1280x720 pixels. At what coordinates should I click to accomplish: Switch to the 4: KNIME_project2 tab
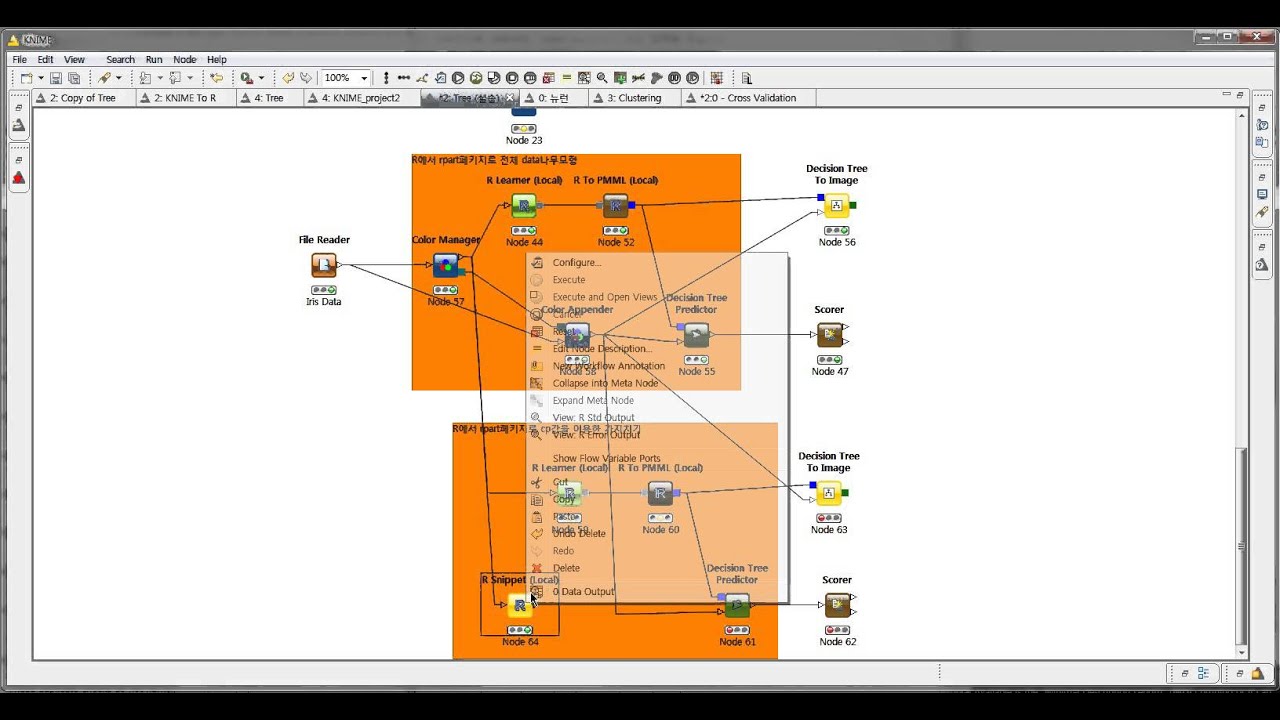point(361,98)
